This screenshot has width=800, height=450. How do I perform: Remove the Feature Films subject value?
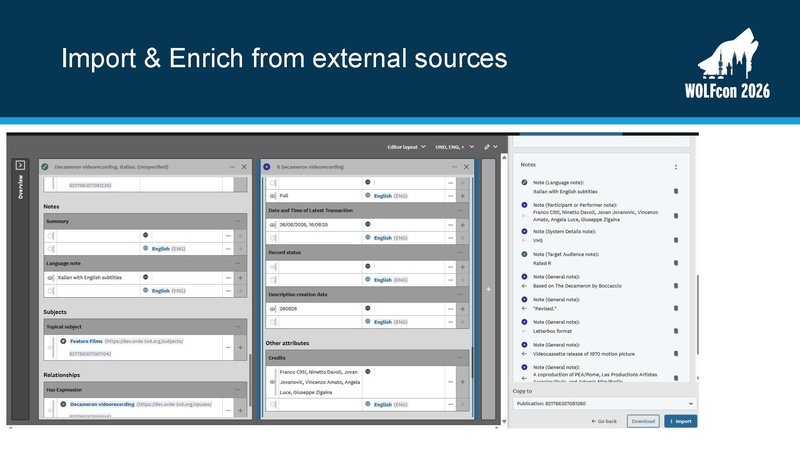(228, 347)
